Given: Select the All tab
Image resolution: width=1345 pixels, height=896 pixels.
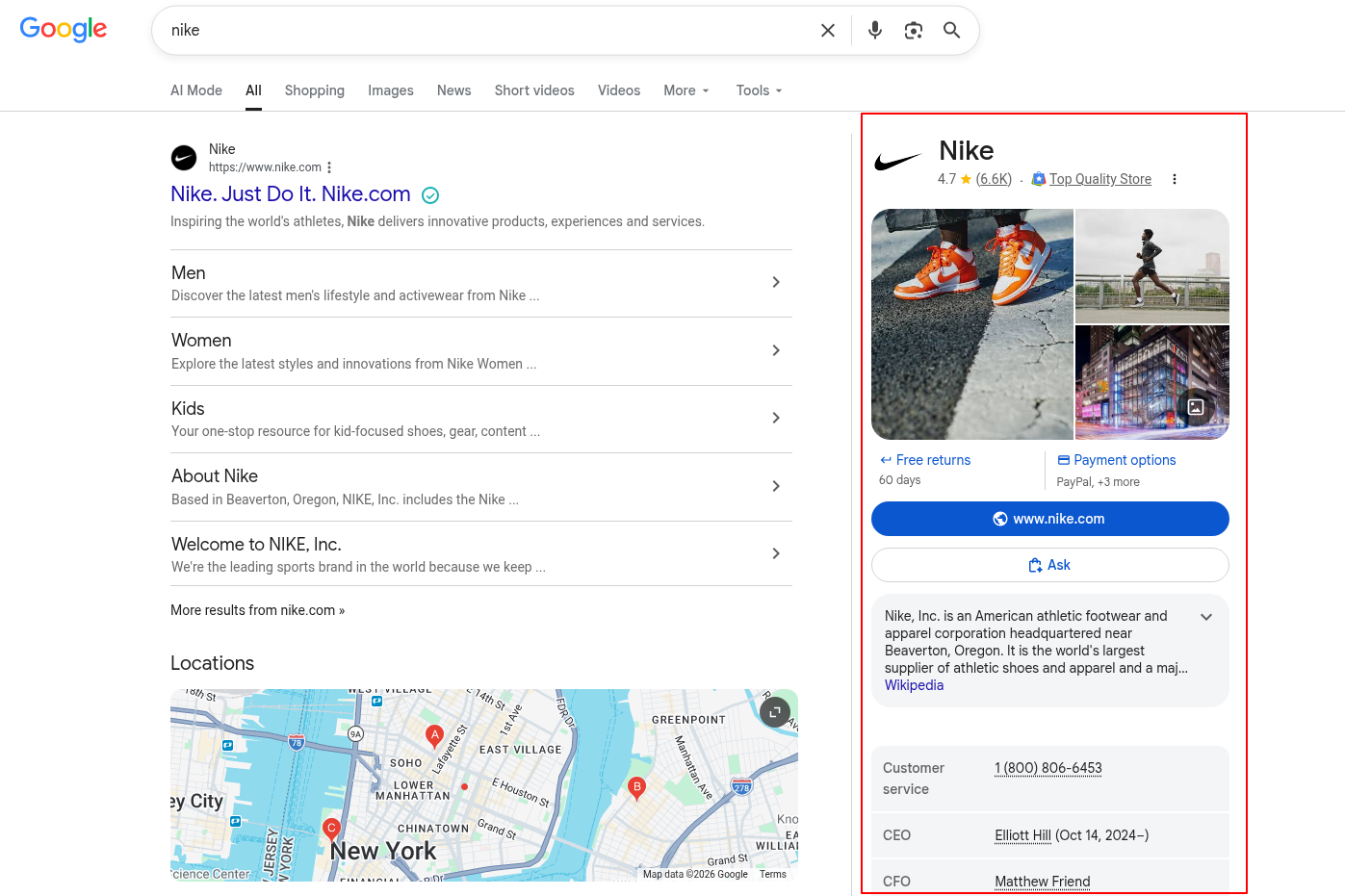Looking at the screenshot, I should pyautogui.click(x=253, y=90).
